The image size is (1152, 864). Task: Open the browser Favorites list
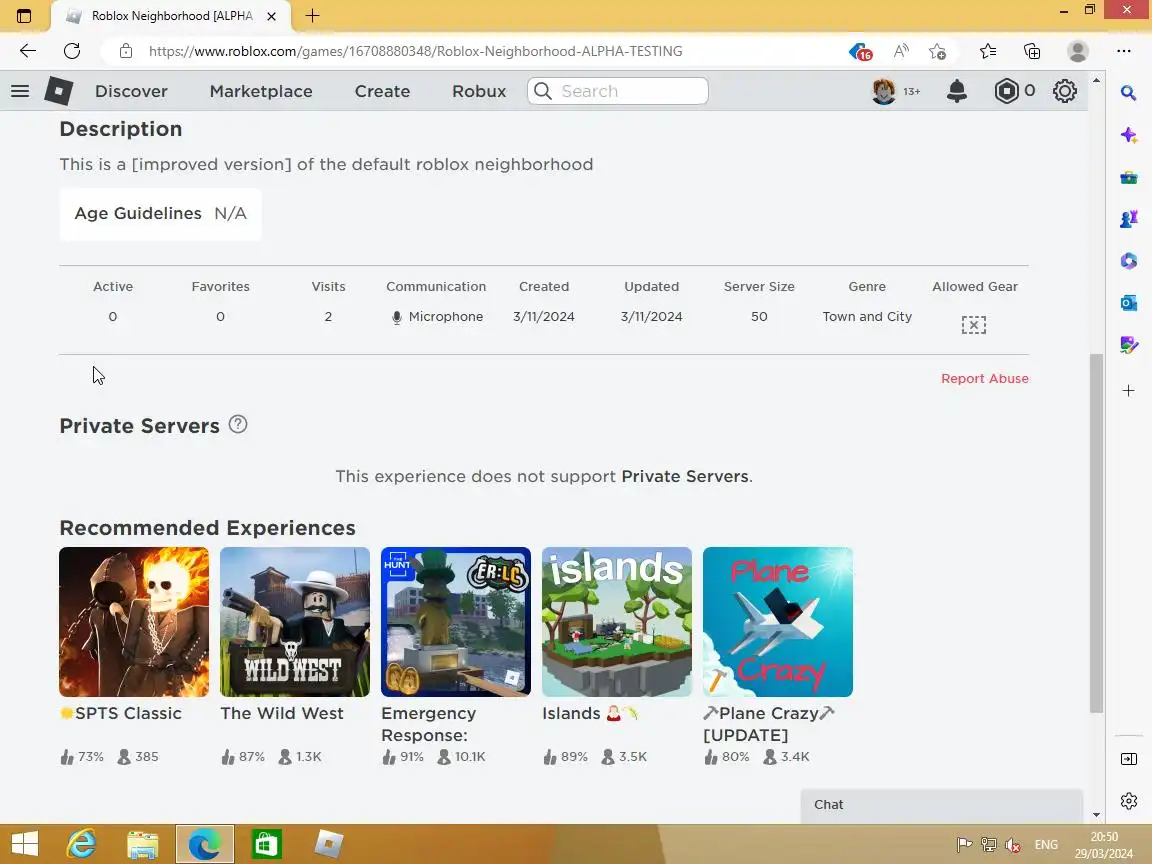pos(988,51)
